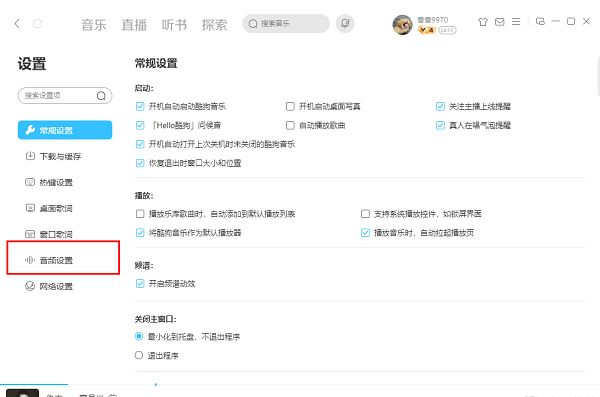Click the icon of 桌面歌词

(x=30, y=208)
